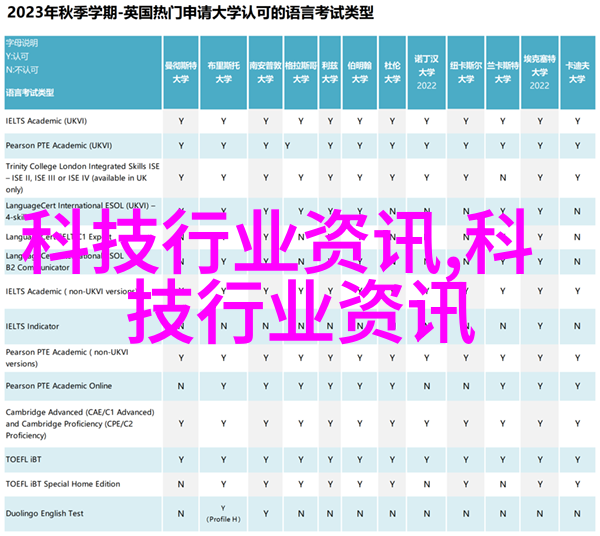Select the 布里斯托大学 column header
Image resolution: width=600 pixels, height=536 pixels.
[x=223, y=72]
